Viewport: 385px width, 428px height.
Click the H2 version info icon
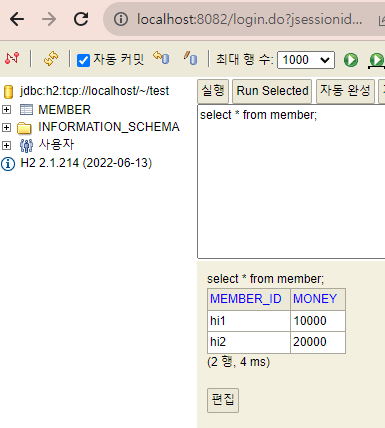(x=8, y=164)
